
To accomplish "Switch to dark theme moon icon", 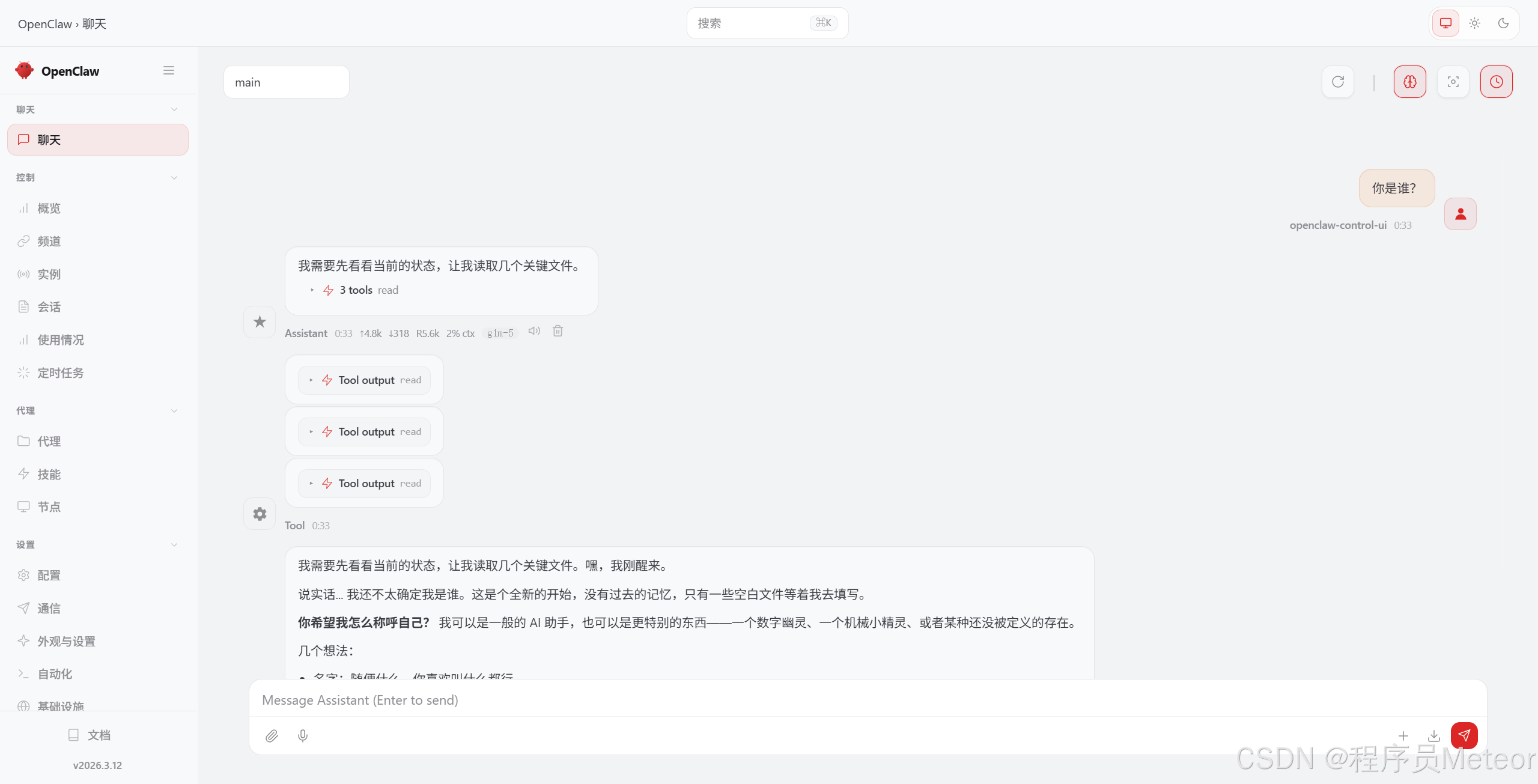I will click(1504, 23).
